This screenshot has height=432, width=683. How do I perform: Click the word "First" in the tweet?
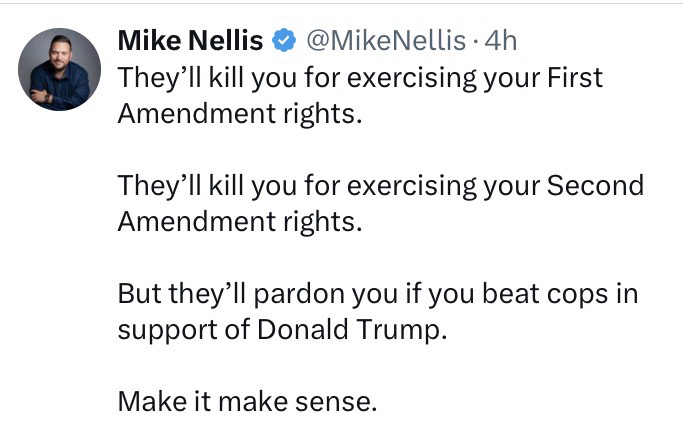(571, 77)
